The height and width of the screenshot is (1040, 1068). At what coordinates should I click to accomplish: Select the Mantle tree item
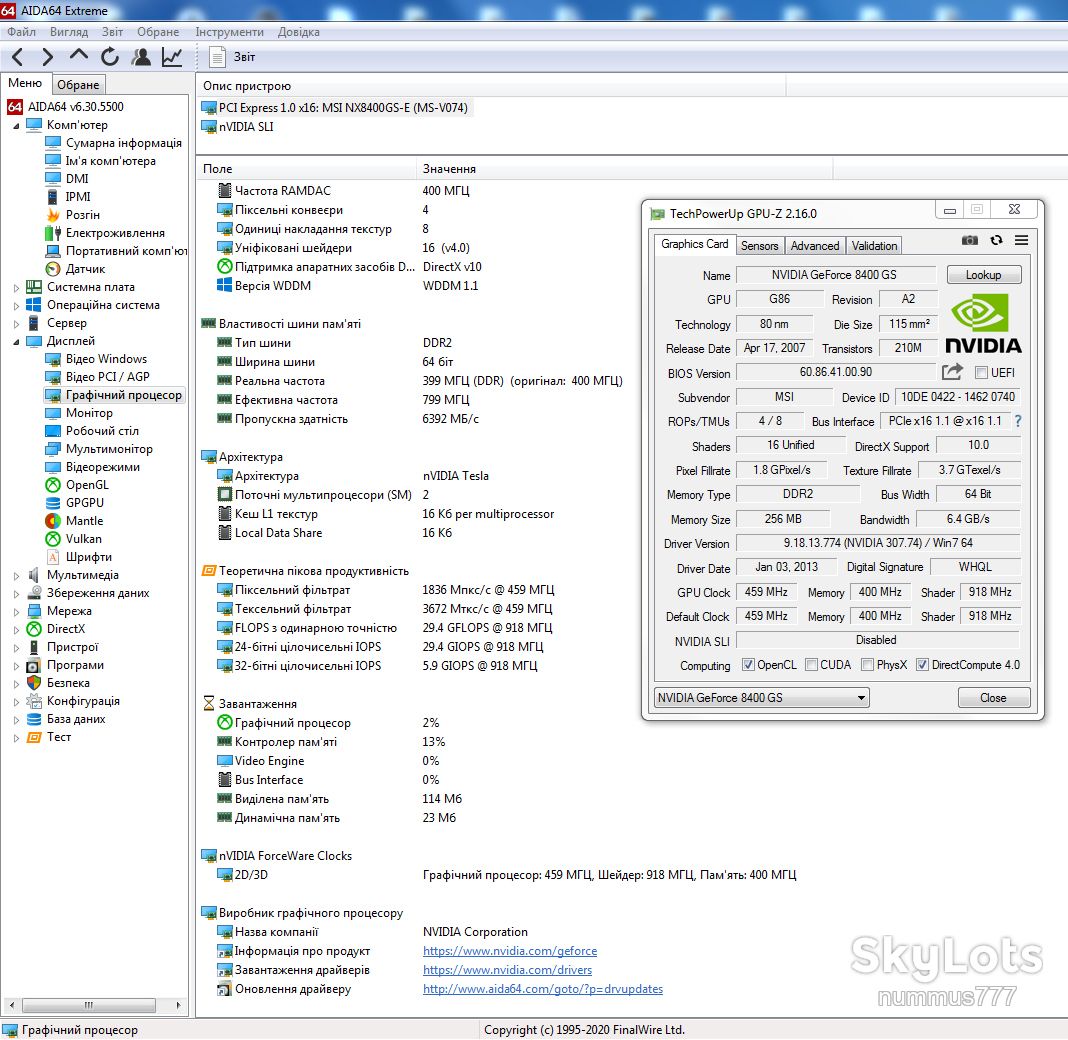click(x=74, y=521)
